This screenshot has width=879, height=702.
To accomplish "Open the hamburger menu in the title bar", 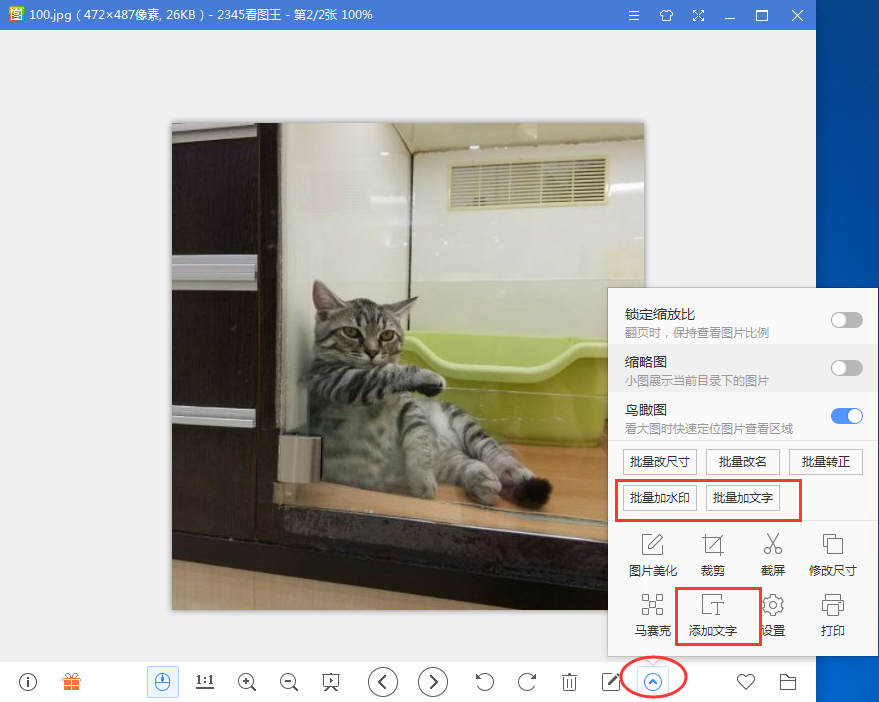I will 634,16.
